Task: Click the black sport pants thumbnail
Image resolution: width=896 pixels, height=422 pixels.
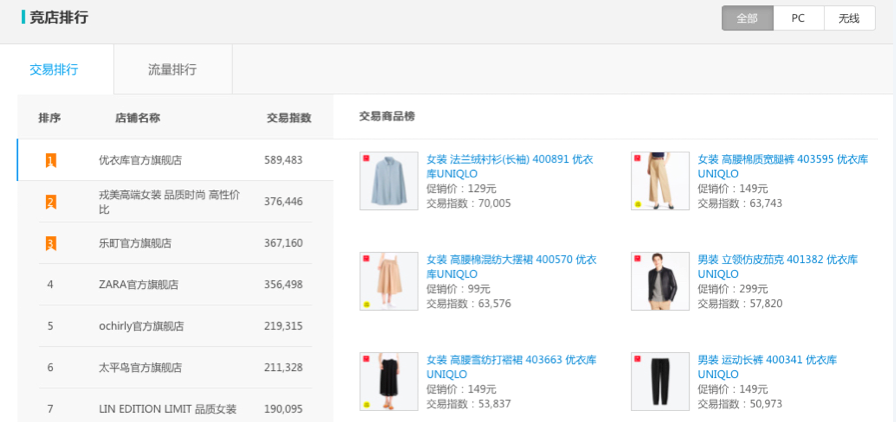Action: click(660, 381)
